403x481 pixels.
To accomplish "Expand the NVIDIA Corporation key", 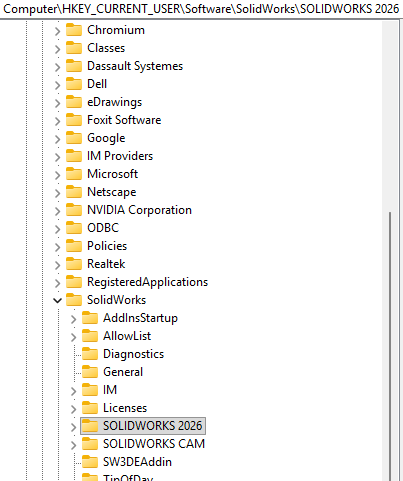I will pyautogui.click(x=58, y=211).
